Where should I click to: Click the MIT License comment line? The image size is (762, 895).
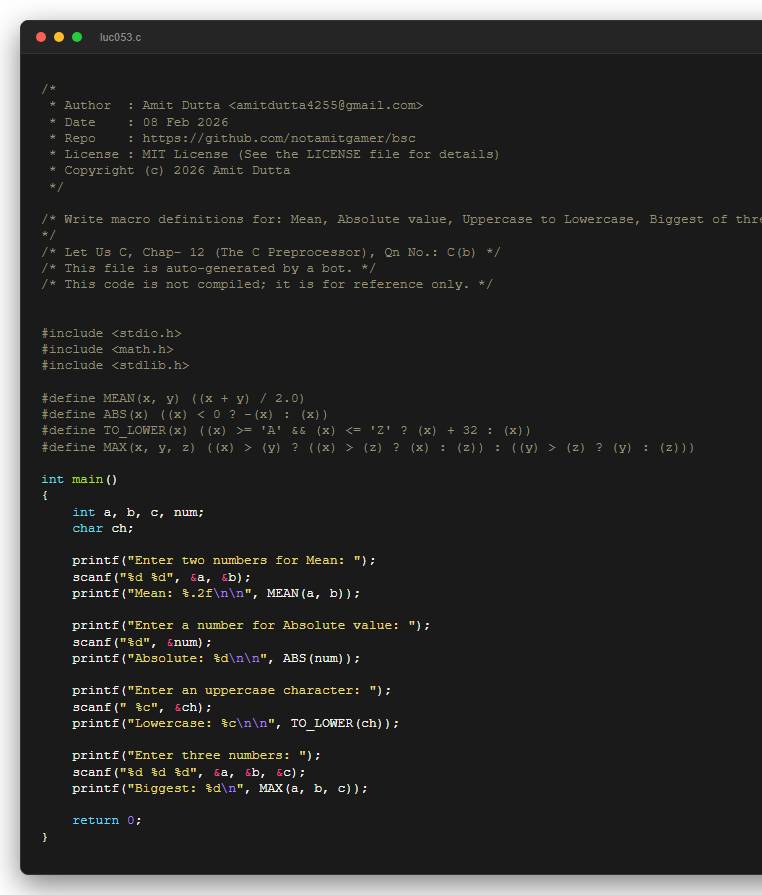coord(274,154)
